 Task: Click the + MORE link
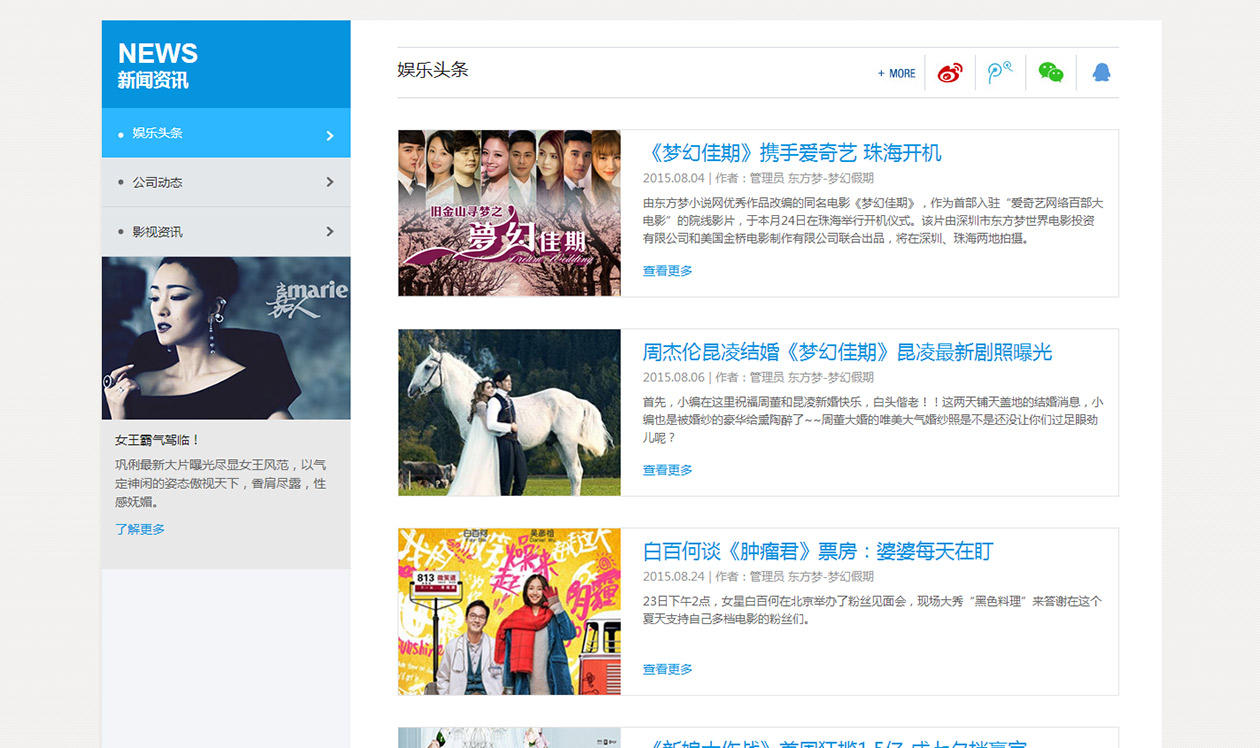pos(896,73)
